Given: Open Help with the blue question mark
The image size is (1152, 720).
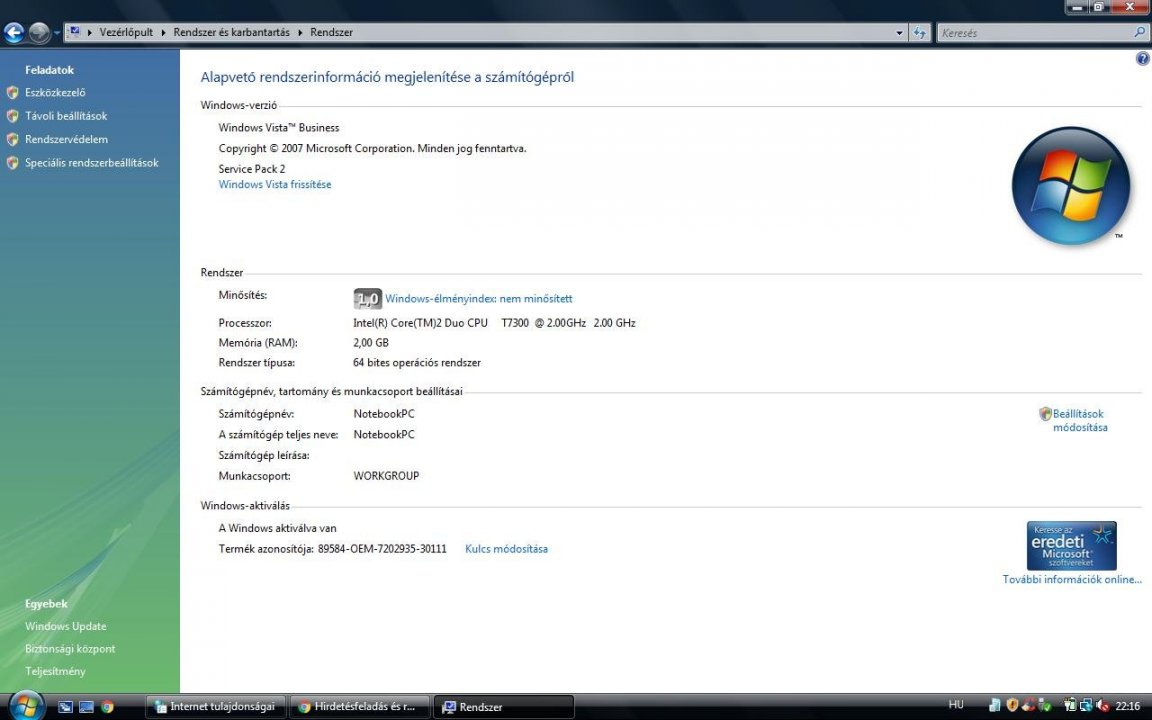Looking at the screenshot, I should (1142, 59).
